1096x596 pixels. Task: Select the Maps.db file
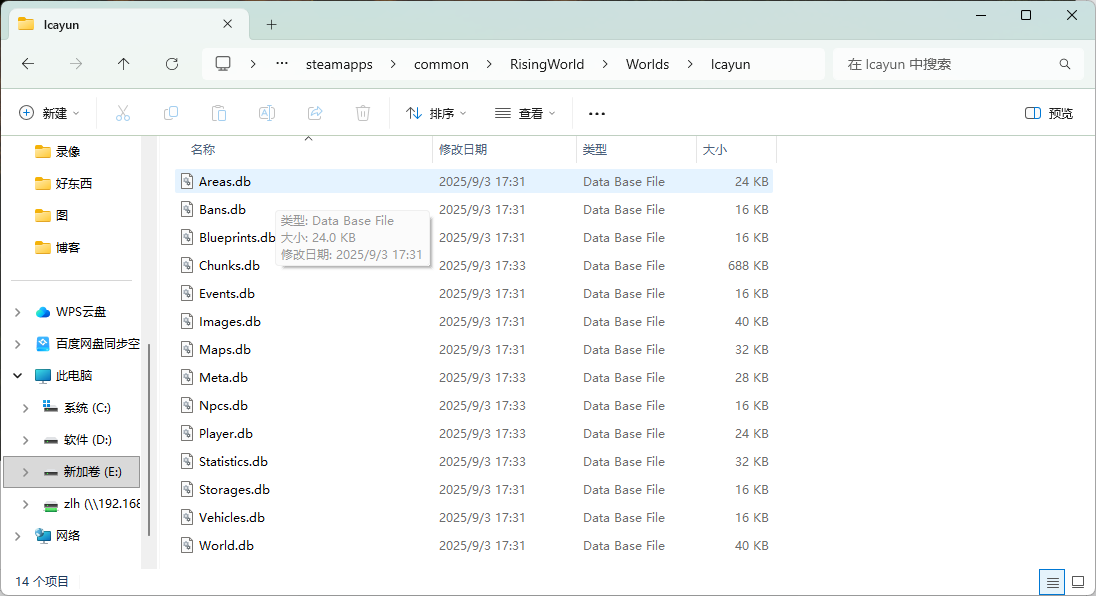tap(474, 349)
